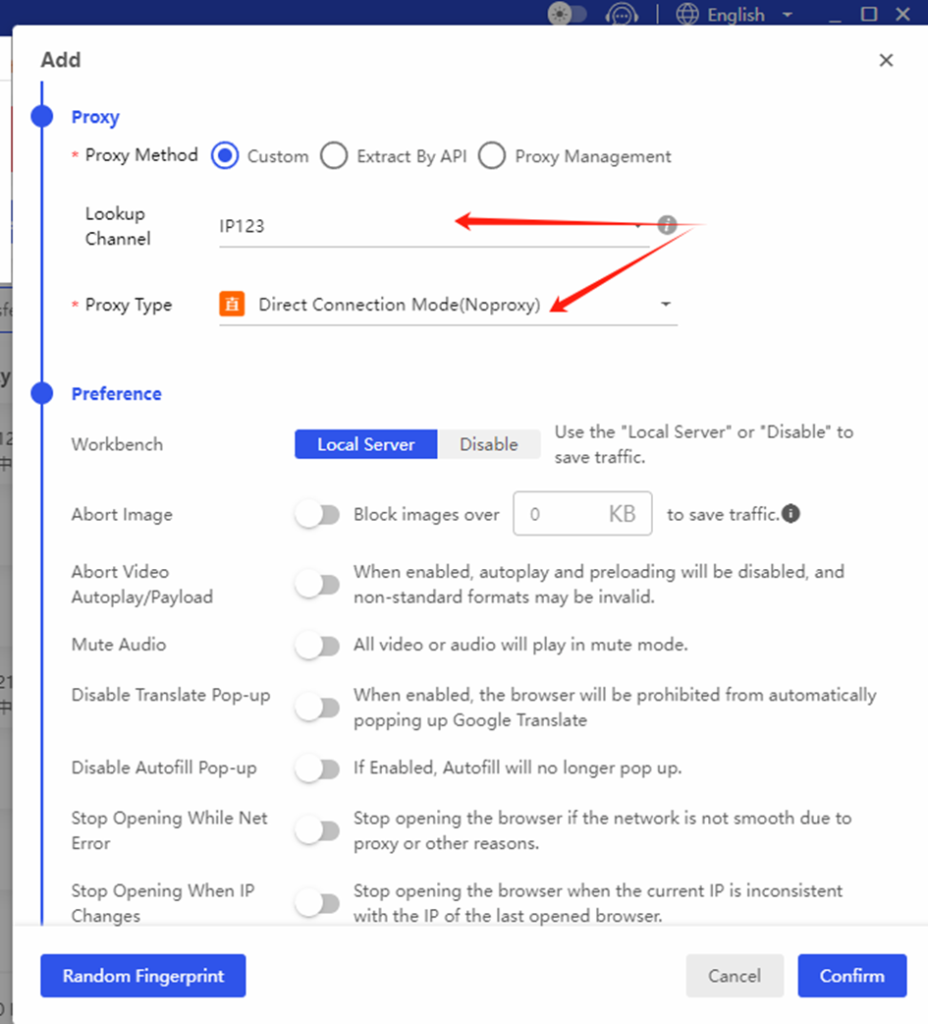
Task: Close the Add dialog with the X
Action: [885, 60]
